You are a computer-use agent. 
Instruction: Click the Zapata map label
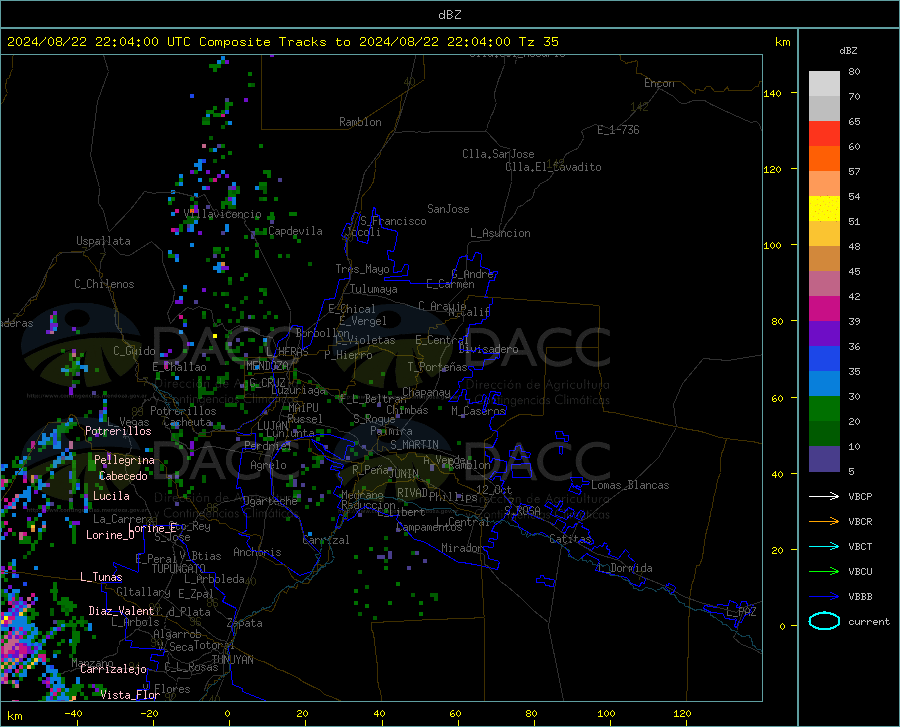coord(245,623)
